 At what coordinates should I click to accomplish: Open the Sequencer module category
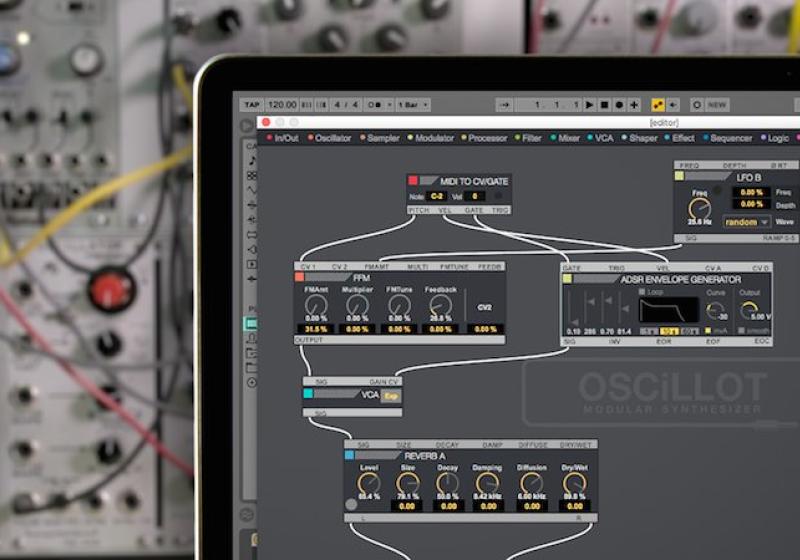click(728, 138)
